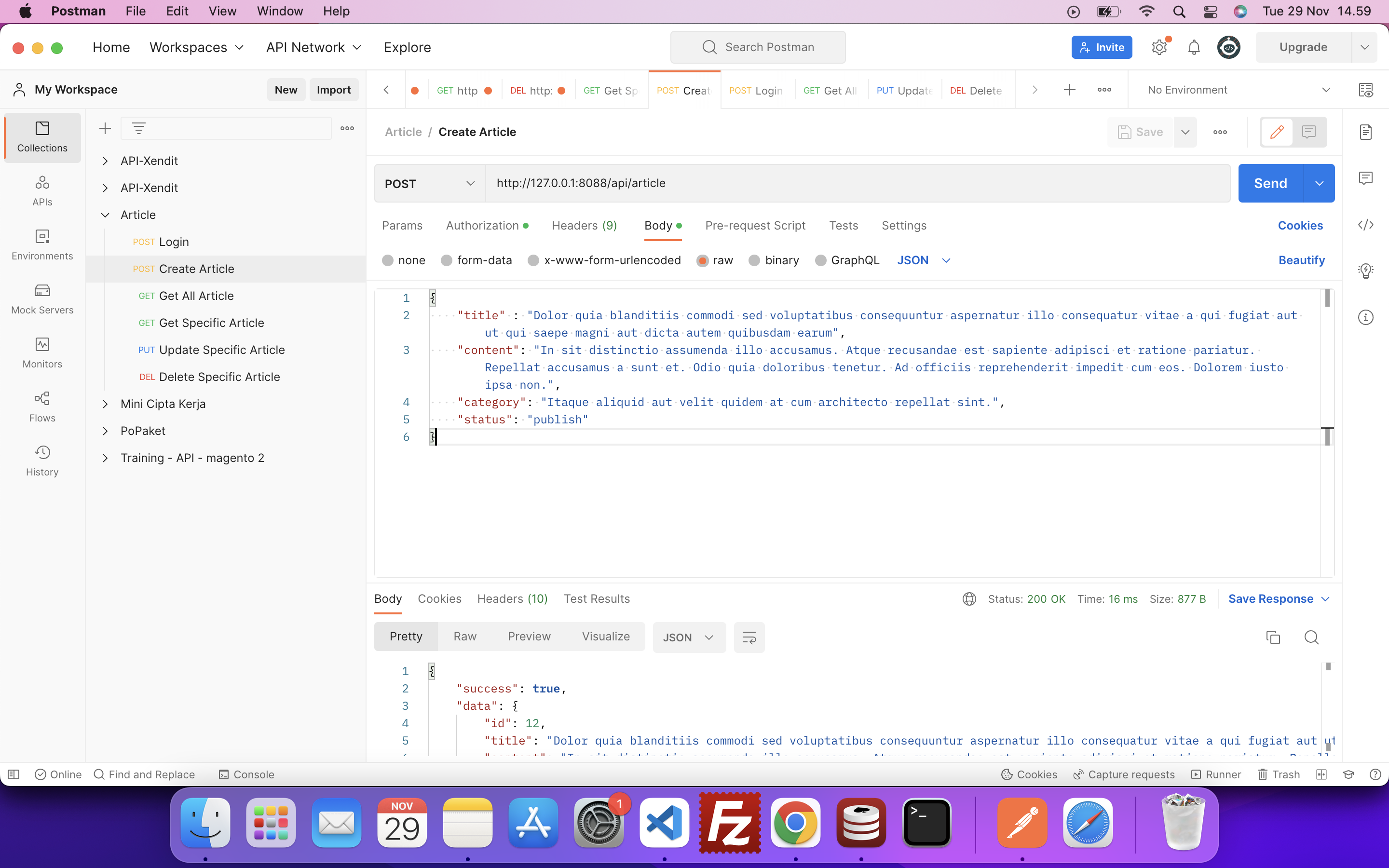Open the comments icon in right sidebar

(1366, 178)
